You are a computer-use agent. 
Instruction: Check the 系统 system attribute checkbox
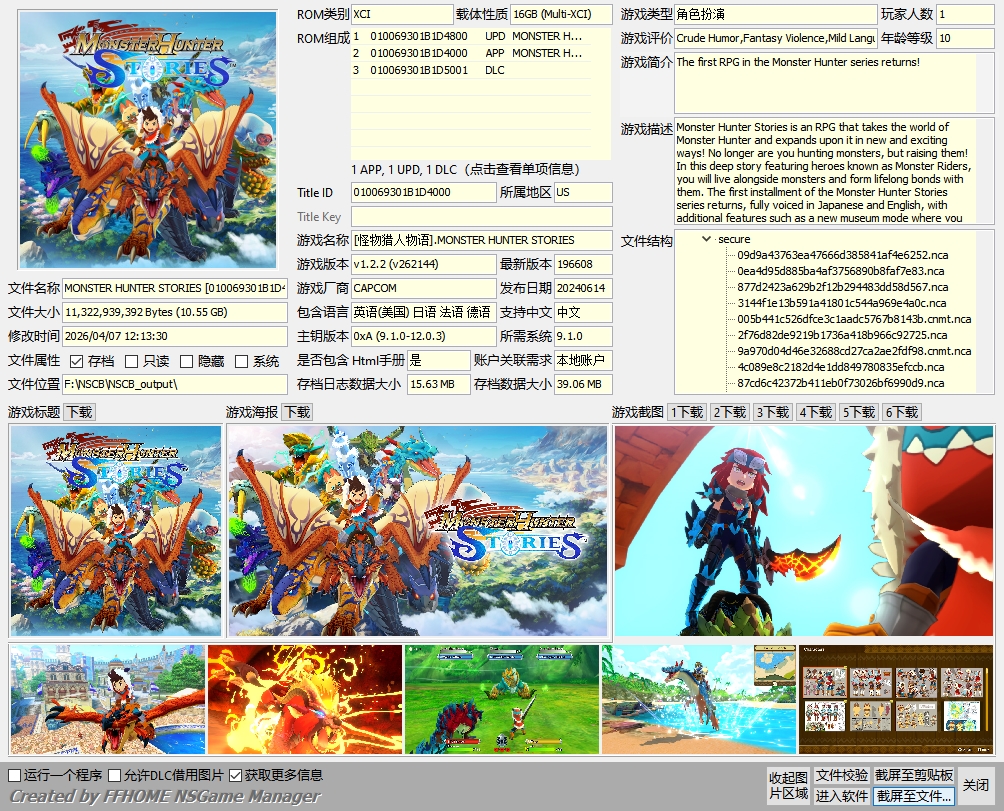241,362
